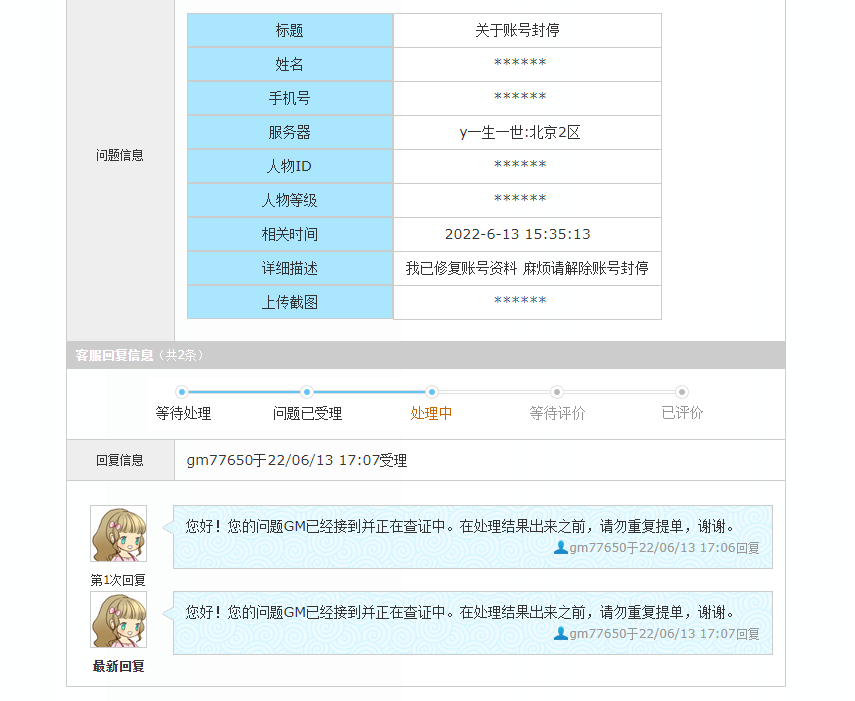The image size is (855, 701).
Task: Click the 处理中 status label
Action: [431, 413]
